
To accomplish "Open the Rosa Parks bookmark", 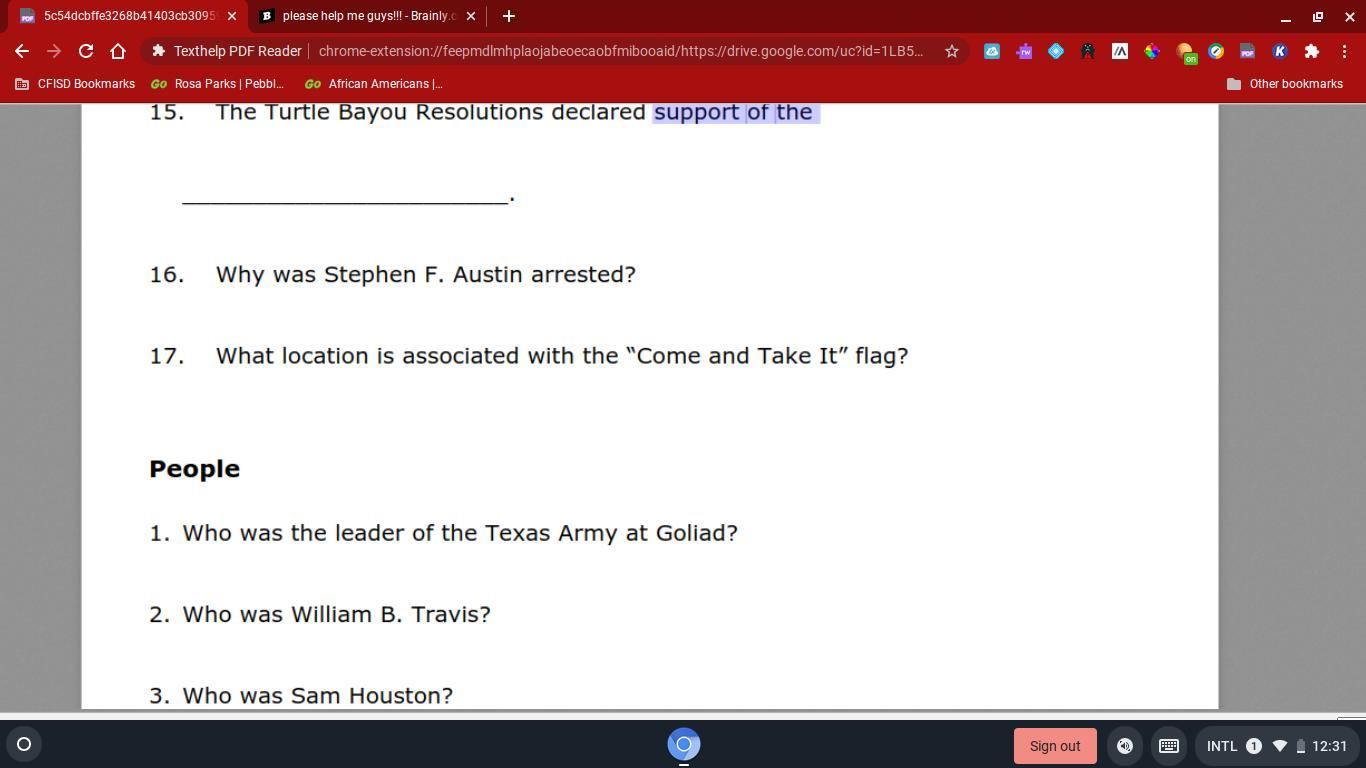I will (218, 84).
